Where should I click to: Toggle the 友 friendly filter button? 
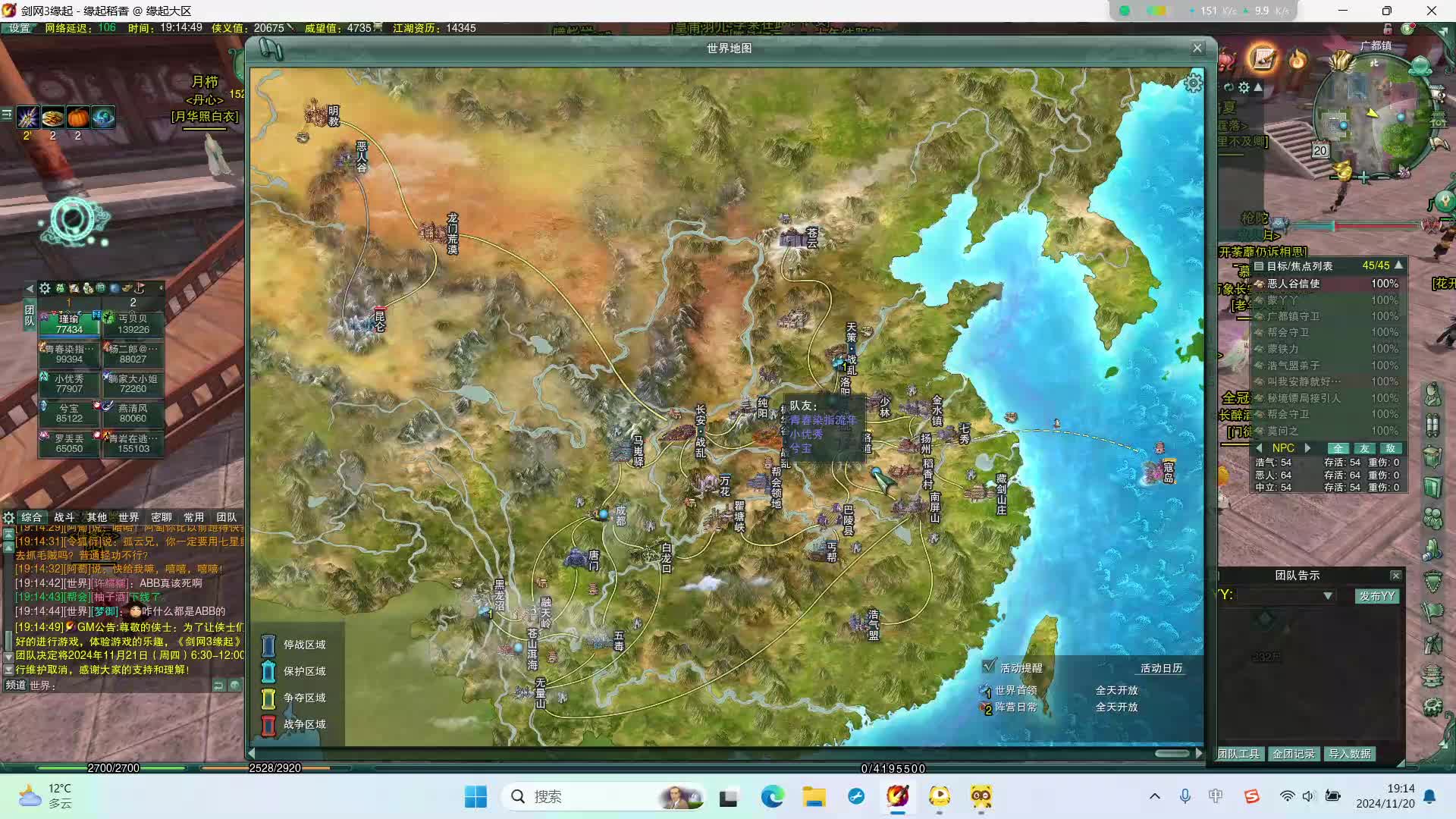click(1364, 448)
